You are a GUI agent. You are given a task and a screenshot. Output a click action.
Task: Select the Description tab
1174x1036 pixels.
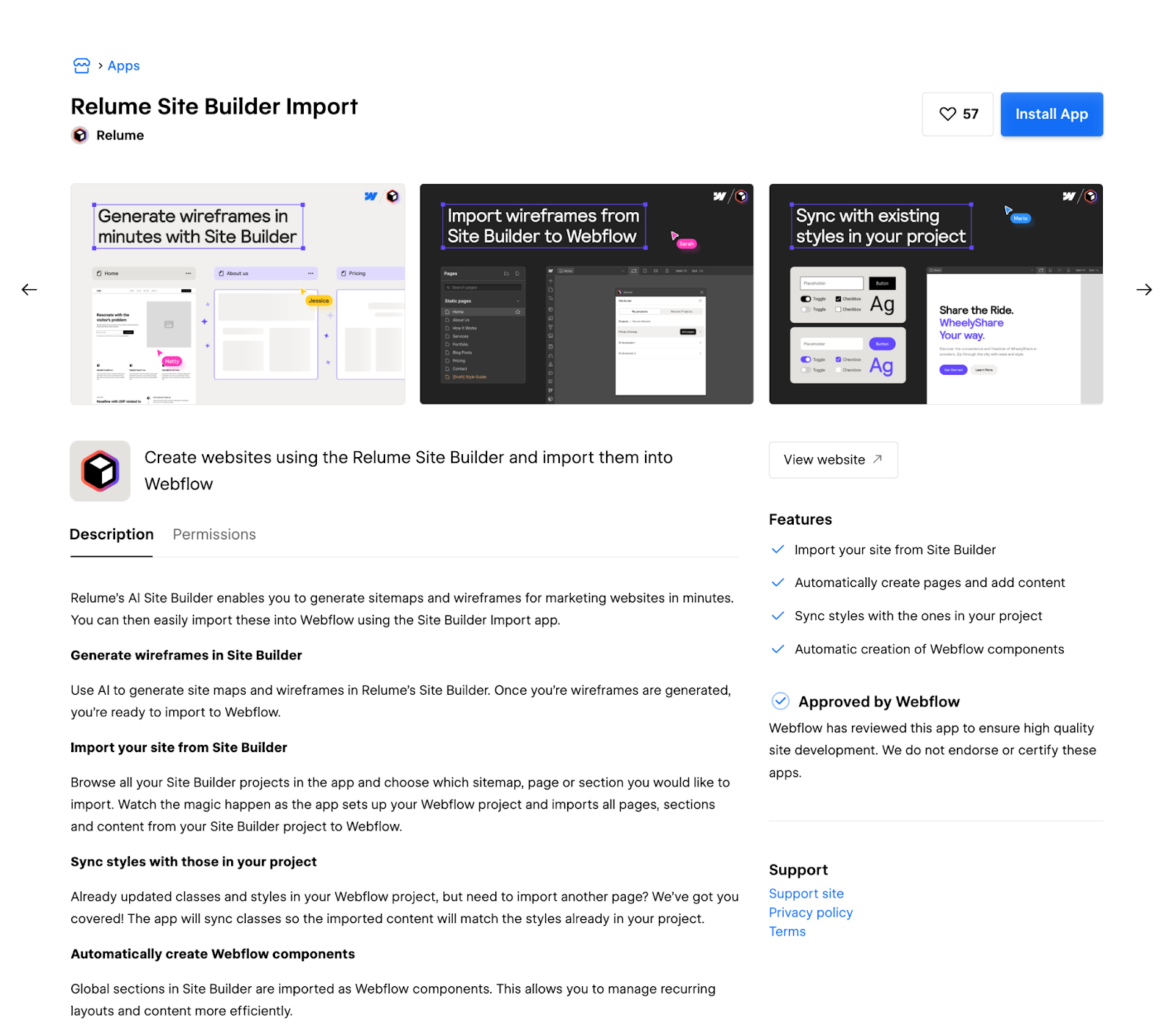pyautogui.click(x=112, y=534)
